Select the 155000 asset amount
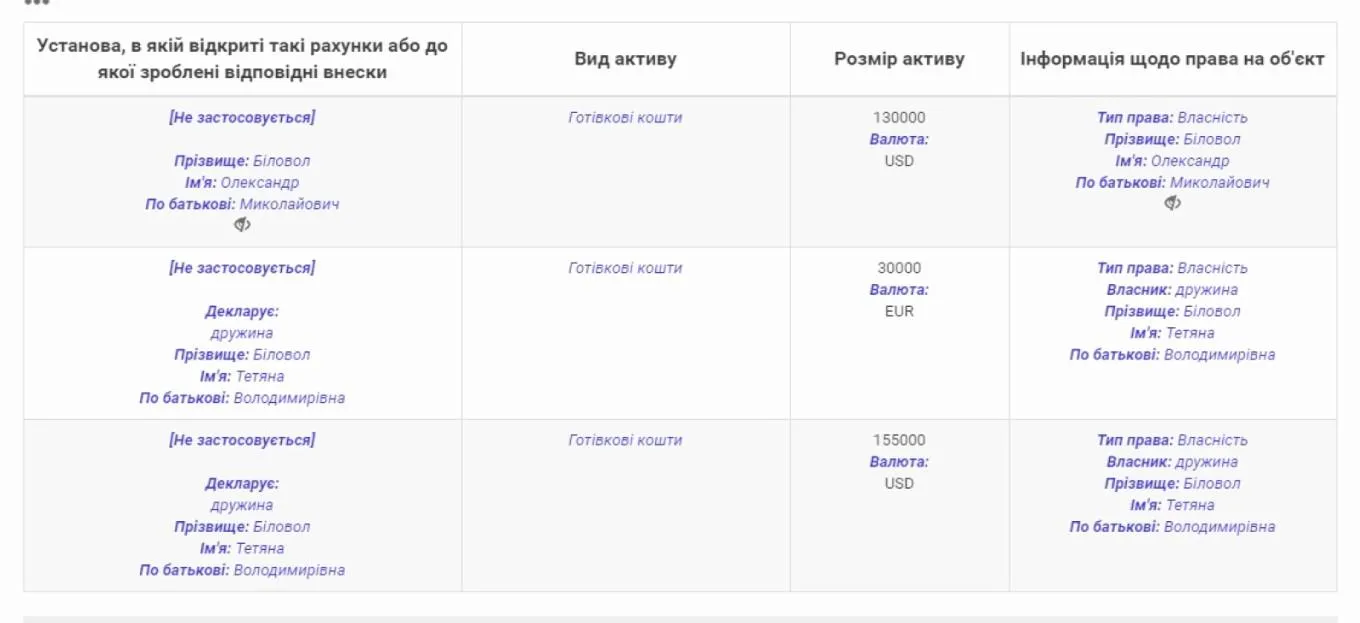Viewport: 1360px width, 623px height. [899, 440]
